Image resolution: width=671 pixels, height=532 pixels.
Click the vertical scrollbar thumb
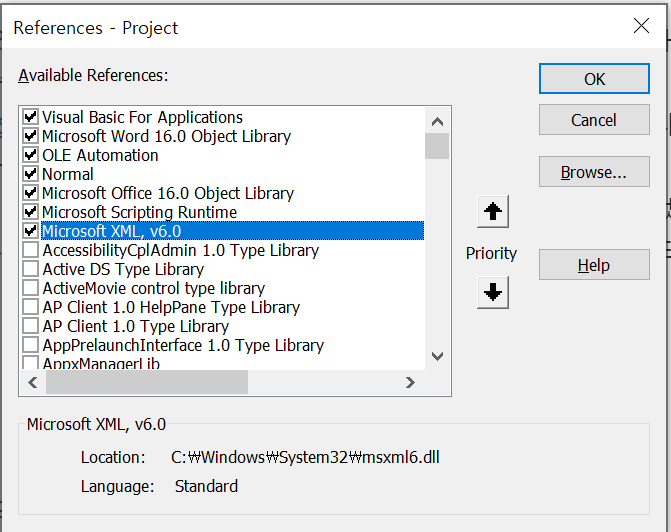coord(437,146)
